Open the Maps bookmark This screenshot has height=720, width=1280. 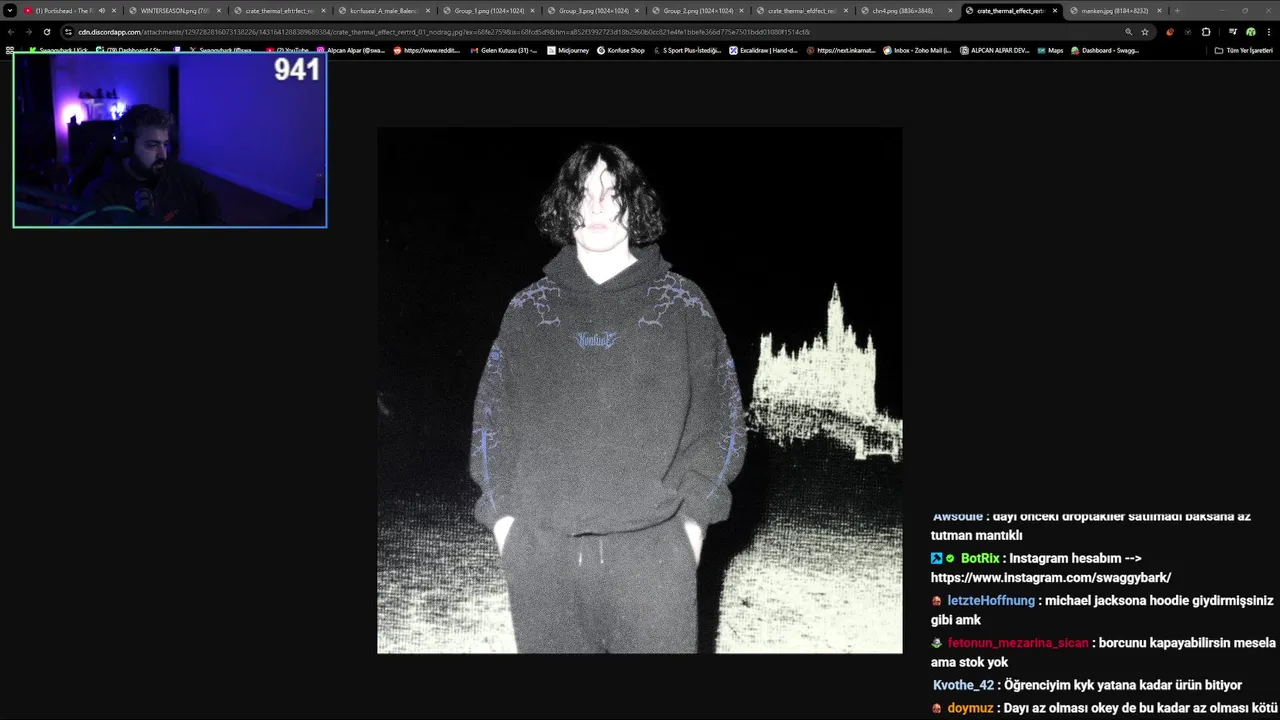tap(1050, 50)
